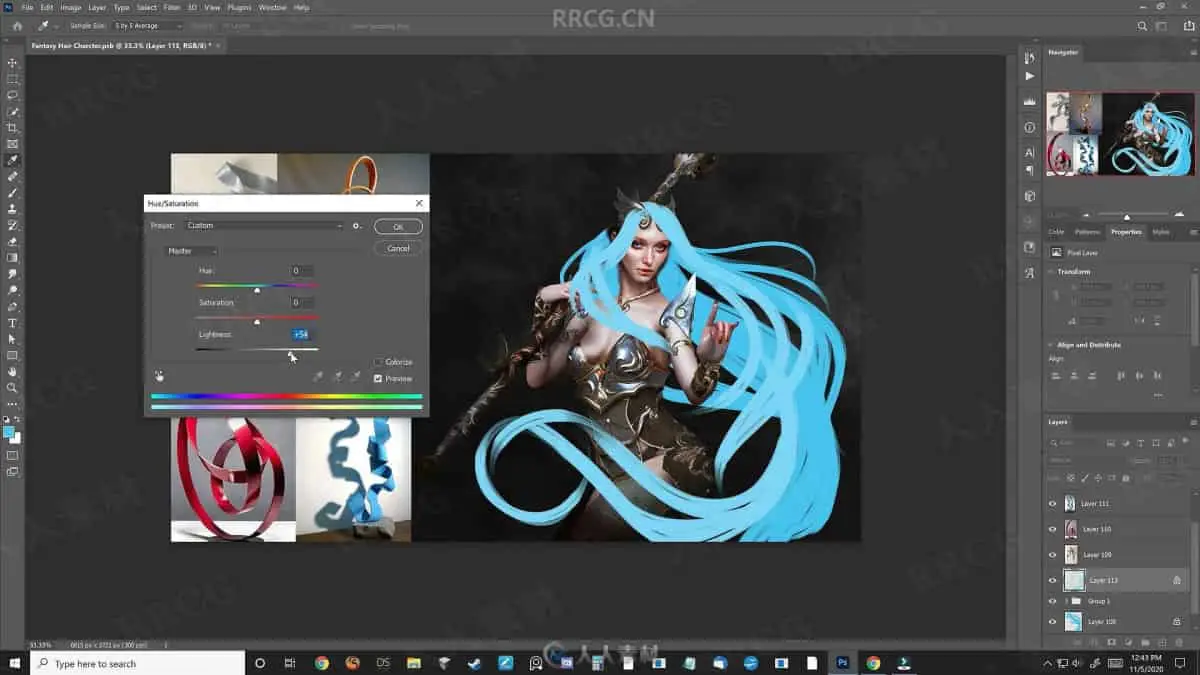Enable the Colorize checkbox
Viewport: 1200px width, 675px height.
378,362
